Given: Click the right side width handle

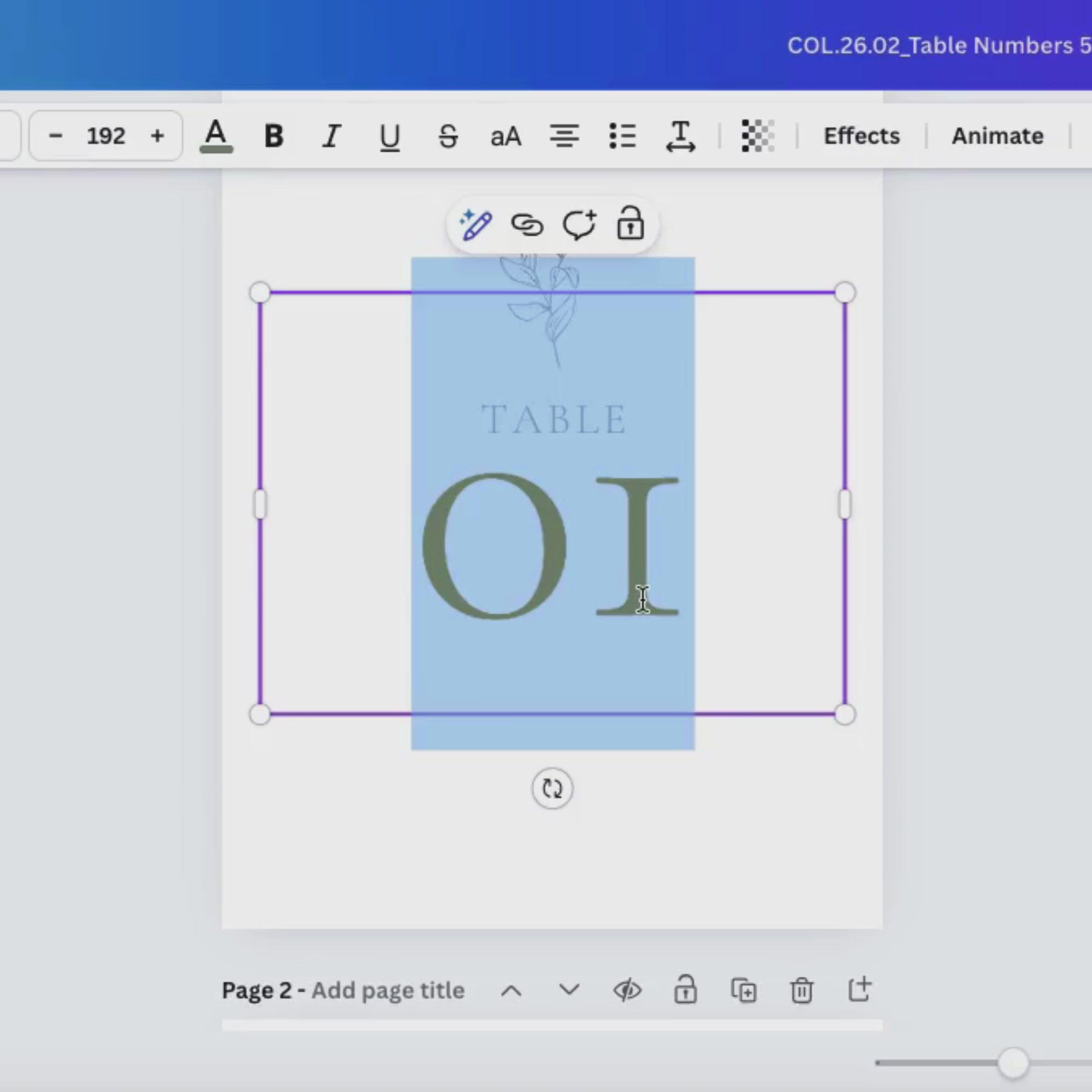Looking at the screenshot, I should click(x=845, y=504).
